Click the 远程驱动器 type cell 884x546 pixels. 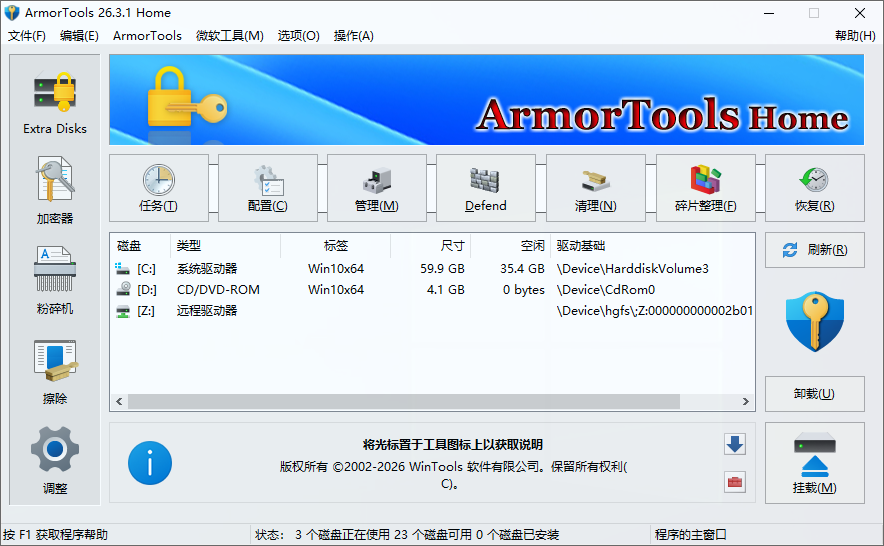pos(207,311)
